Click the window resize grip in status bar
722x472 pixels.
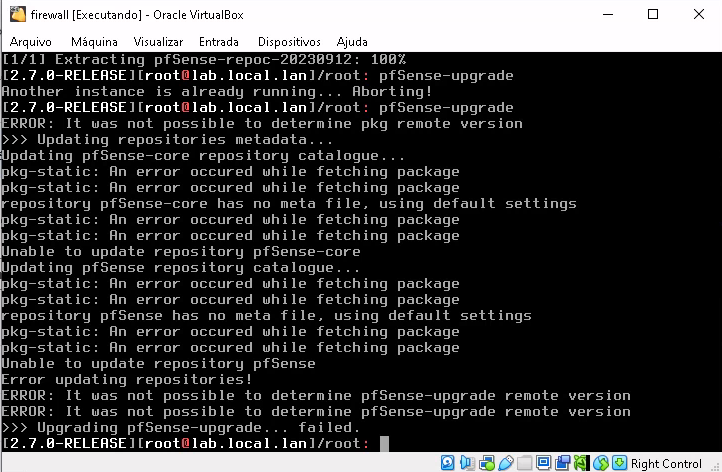716,466
